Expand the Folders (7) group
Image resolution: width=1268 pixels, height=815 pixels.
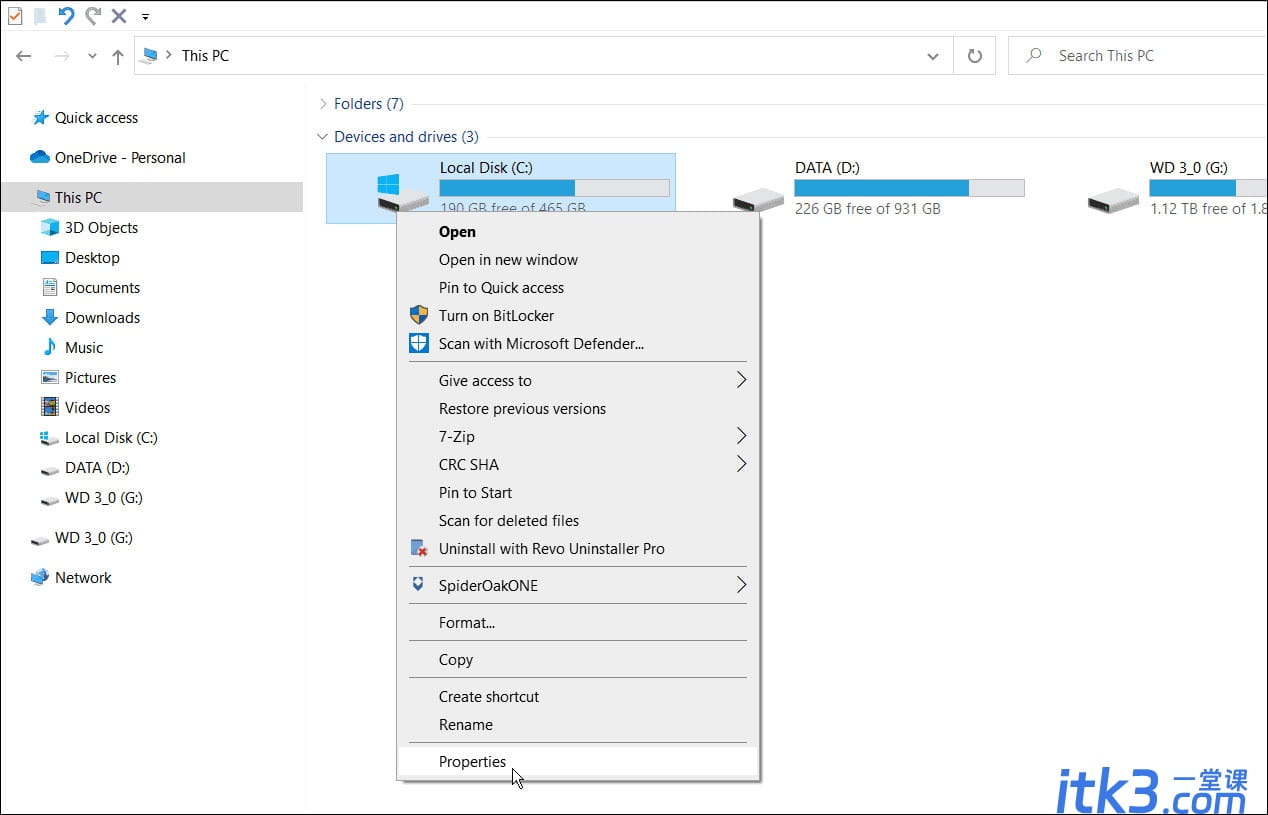pyautogui.click(x=323, y=104)
